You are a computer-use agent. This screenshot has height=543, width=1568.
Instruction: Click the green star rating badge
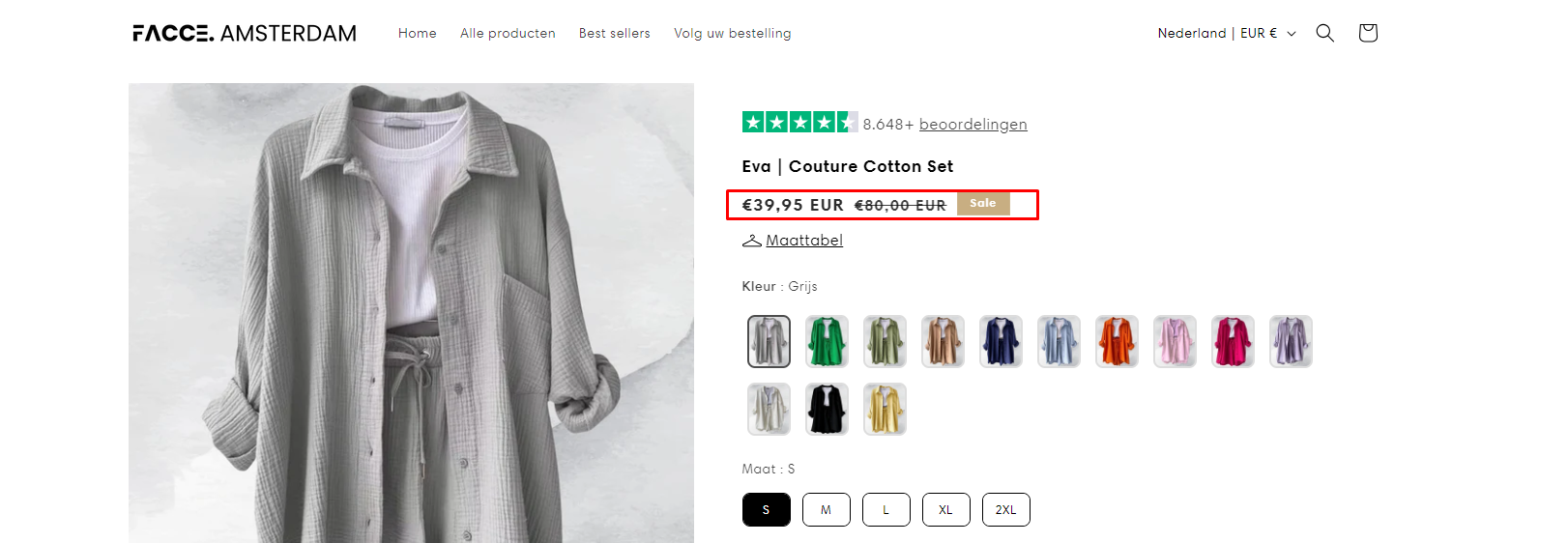799,123
